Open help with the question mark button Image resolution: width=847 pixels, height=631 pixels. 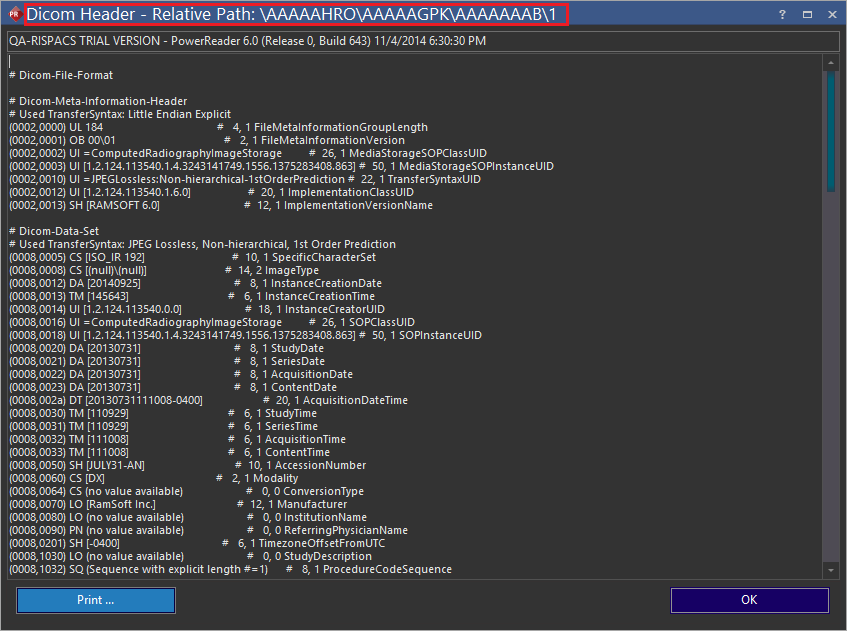coord(782,15)
